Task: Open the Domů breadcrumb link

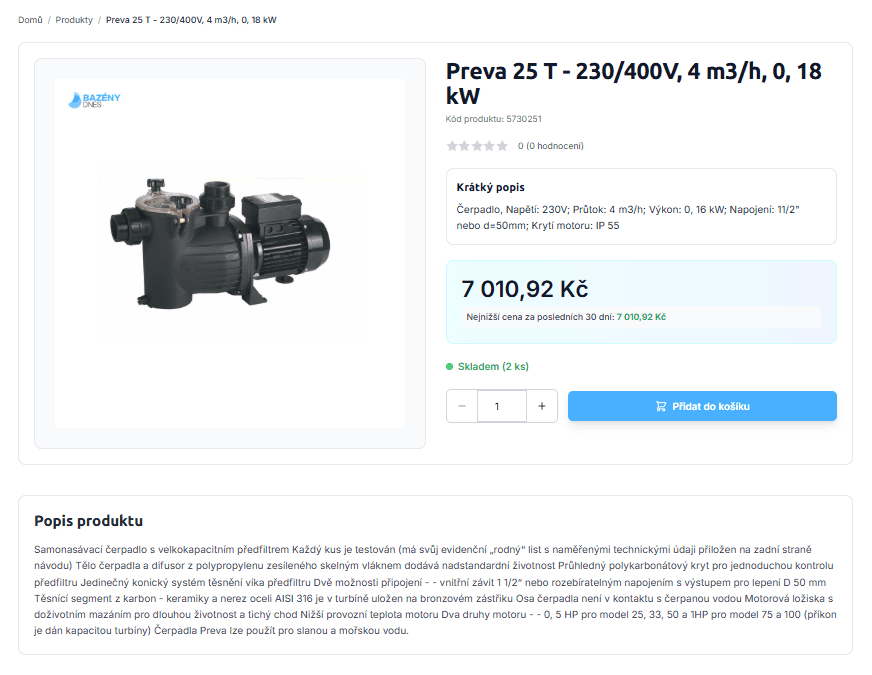Action: [x=31, y=18]
